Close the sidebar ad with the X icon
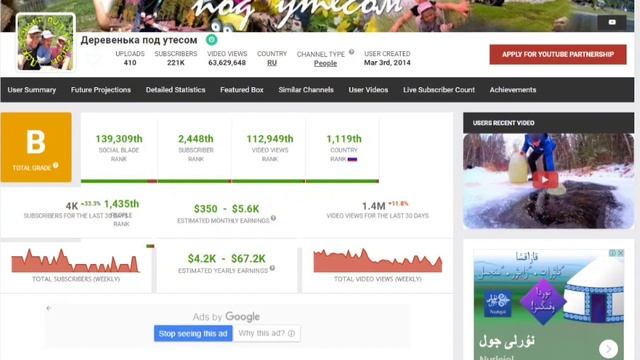Screen dimensions: 640x360 pos(620,253)
